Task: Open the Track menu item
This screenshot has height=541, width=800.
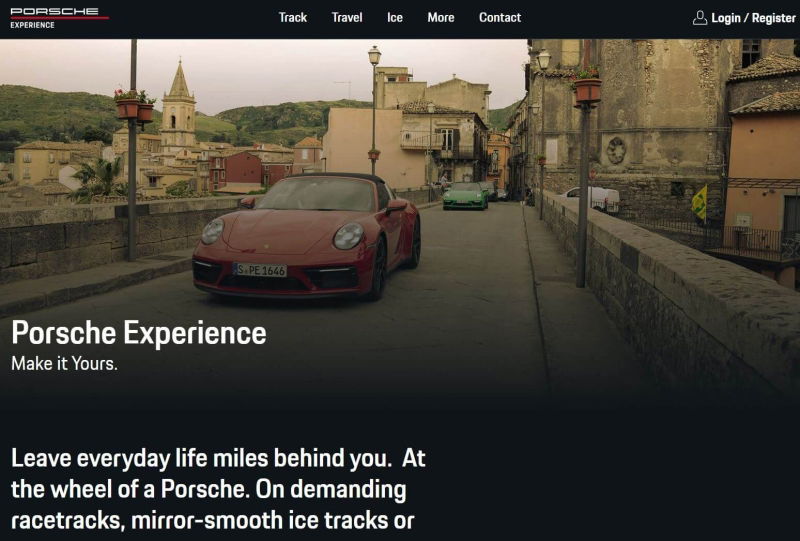Action: click(293, 18)
